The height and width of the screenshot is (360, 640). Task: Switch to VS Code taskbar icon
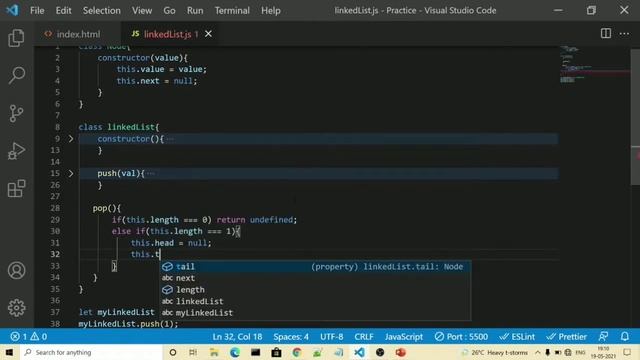point(359,352)
